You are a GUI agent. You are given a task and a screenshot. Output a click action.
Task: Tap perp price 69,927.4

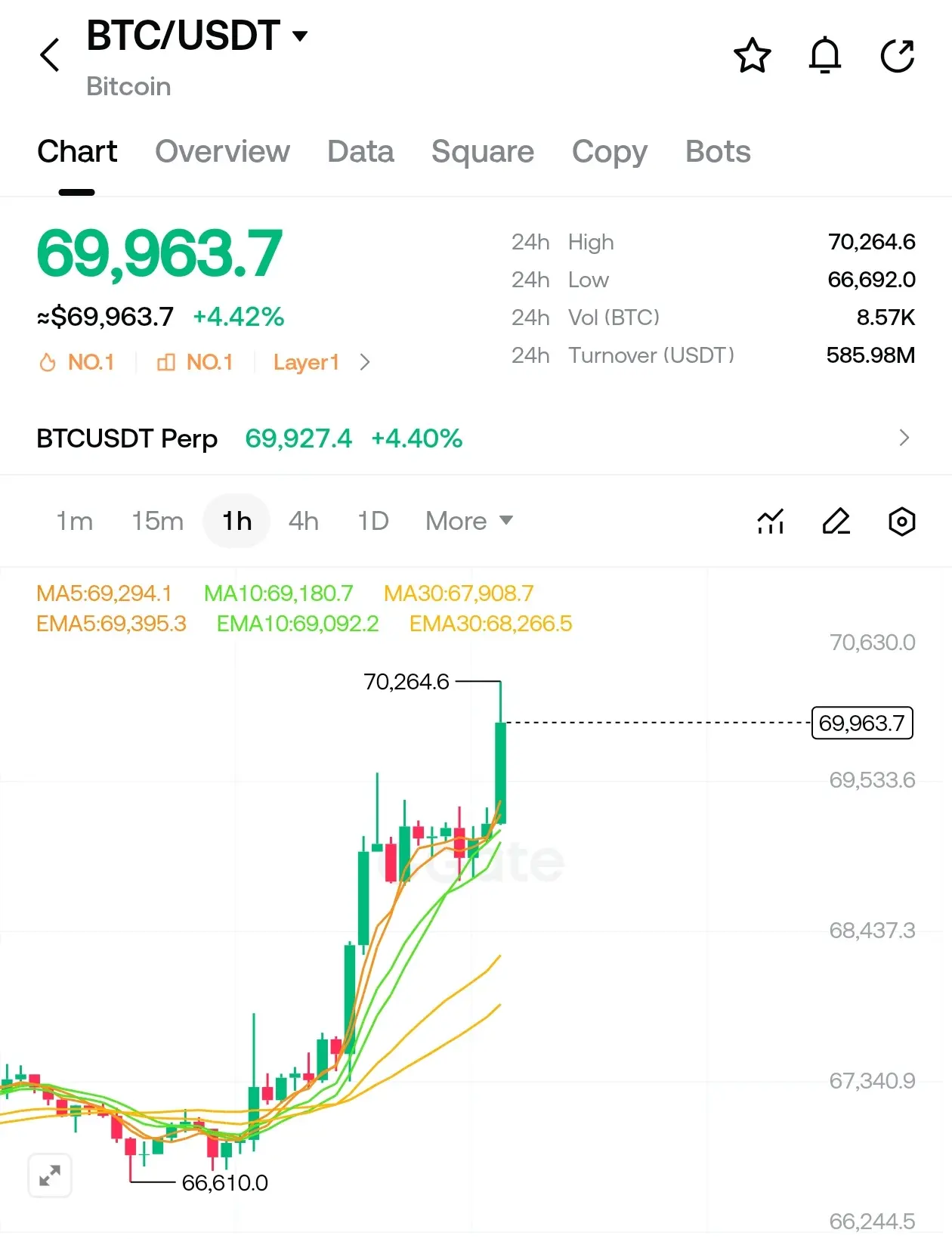298,438
